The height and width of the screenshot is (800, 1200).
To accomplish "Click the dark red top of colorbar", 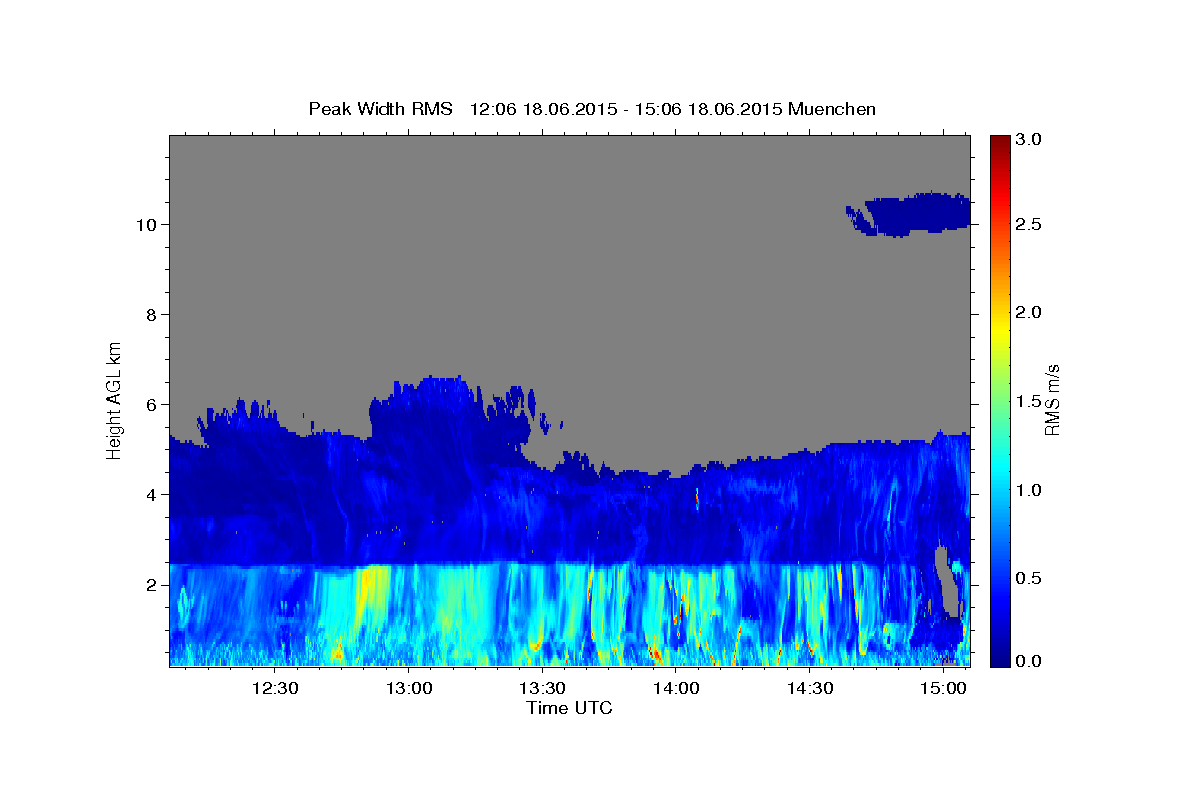I will (999, 145).
